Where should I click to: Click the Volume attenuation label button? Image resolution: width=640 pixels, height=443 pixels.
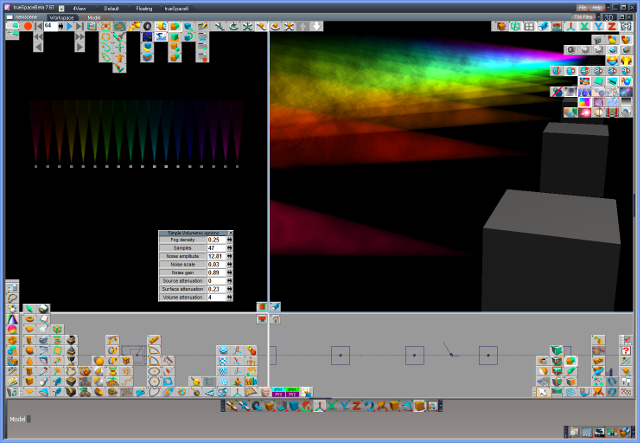click(x=182, y=297)
